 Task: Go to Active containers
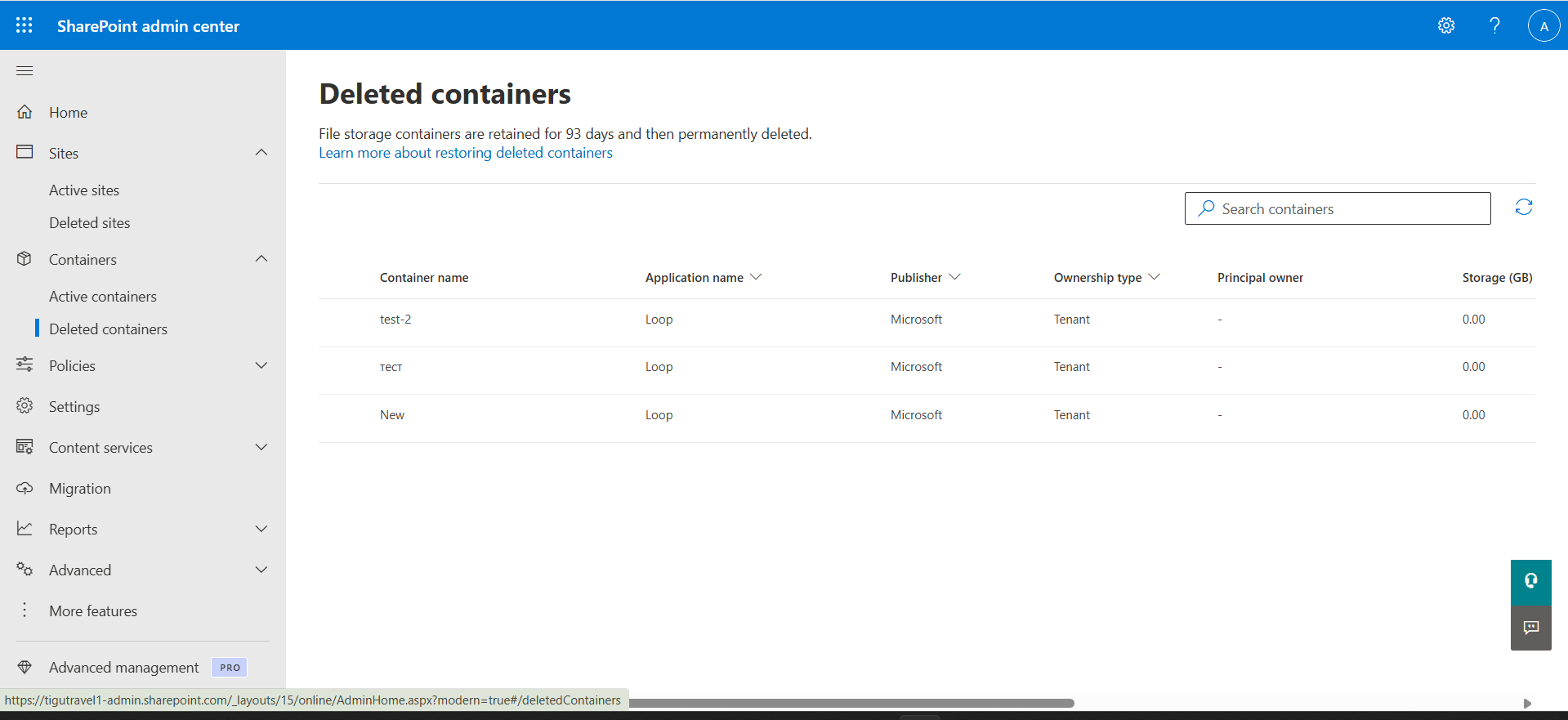tap(103, 297)
